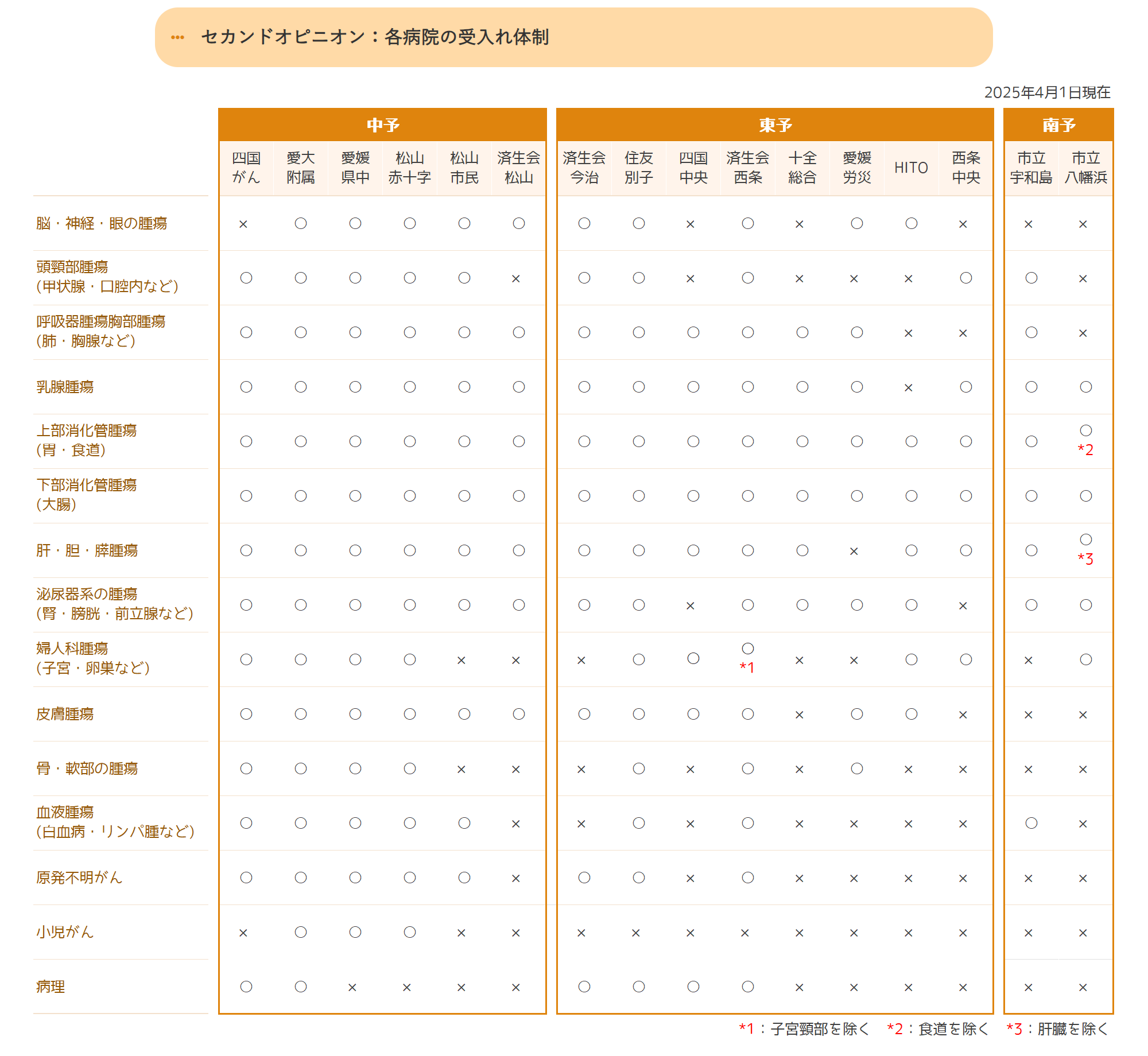1148x1056 pixels.
Task: Click the × for 乳腺腫瘍 under HITO
Action: tap(908, 388)
